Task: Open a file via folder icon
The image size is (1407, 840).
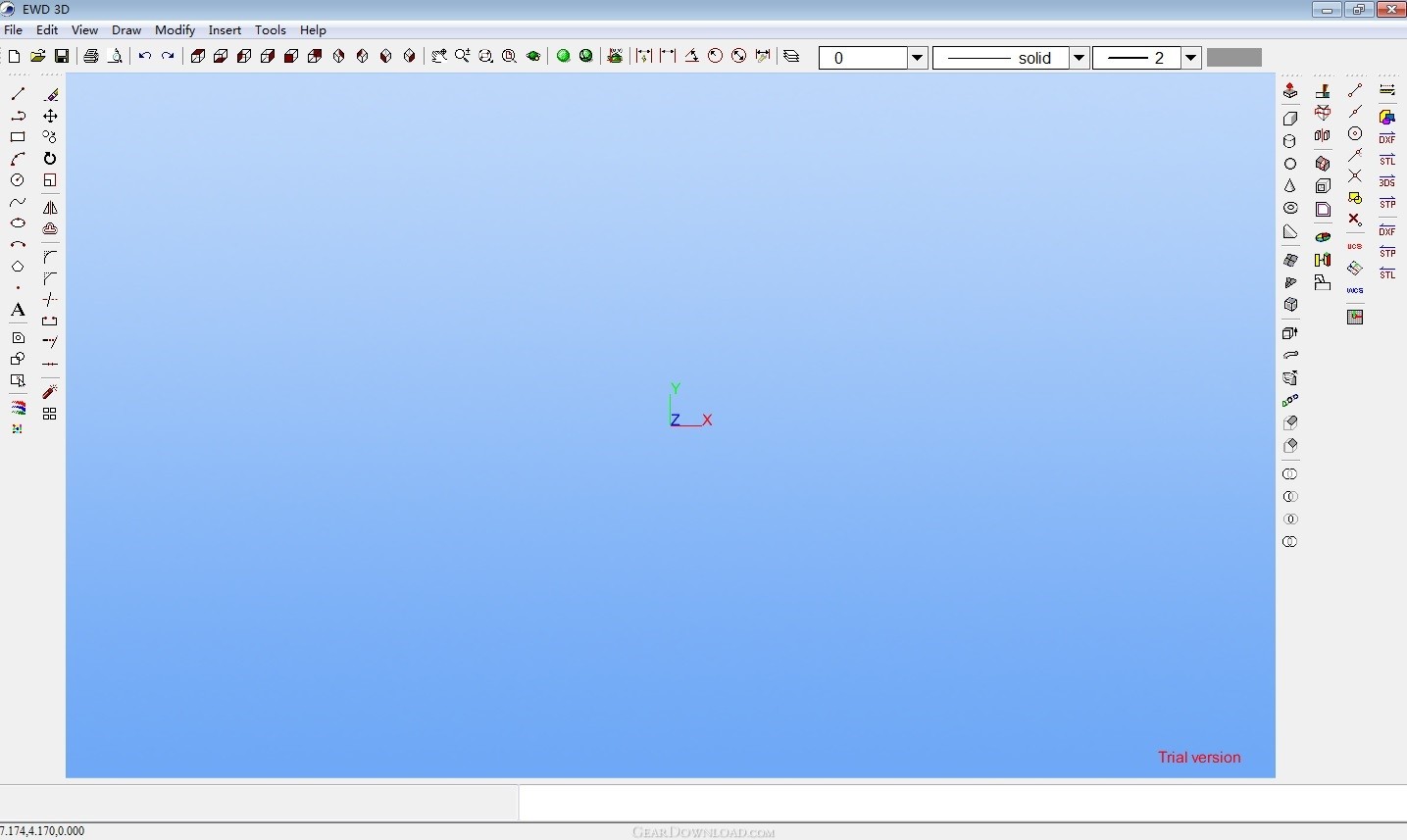Action: 37,57
